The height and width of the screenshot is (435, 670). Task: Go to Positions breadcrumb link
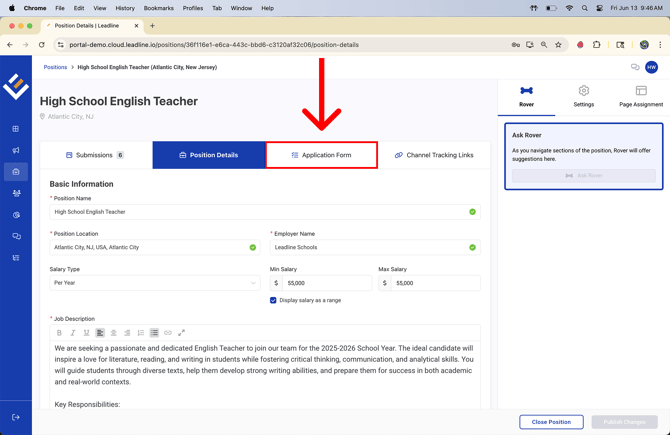pyautogui.click(x=55, y=67)
